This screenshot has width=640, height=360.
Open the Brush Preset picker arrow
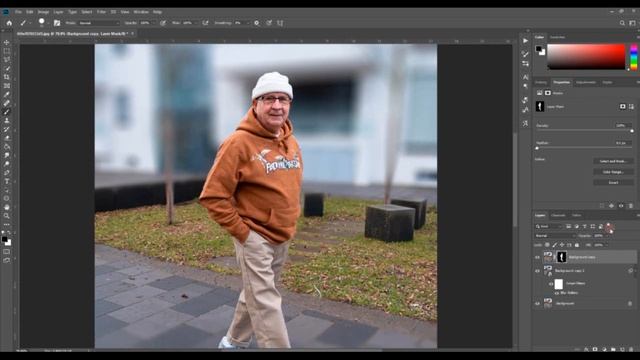click(48, 23)
